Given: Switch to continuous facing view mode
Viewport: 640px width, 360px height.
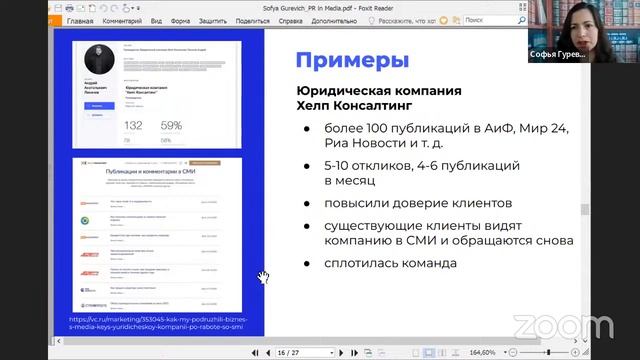Looking at the screenshot, I should coord(456,353).
